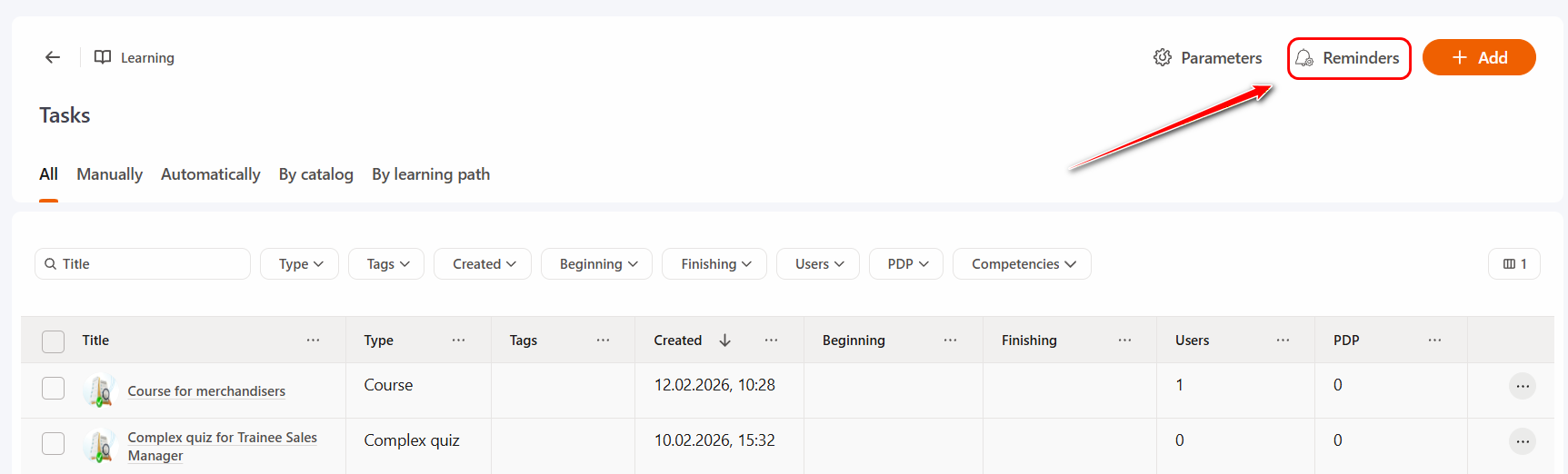Click the Learning book icon

click(x=103, y=57)
